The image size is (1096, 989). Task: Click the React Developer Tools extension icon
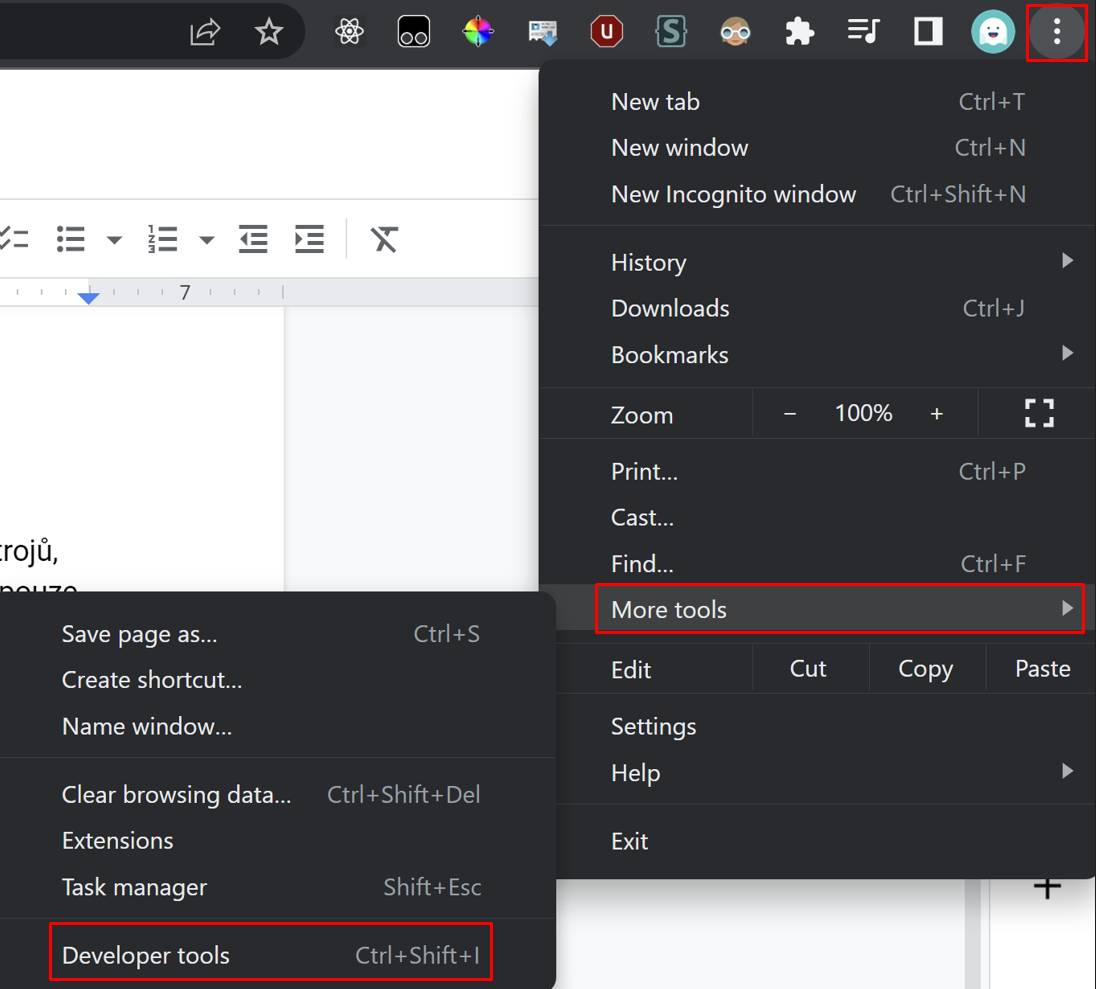coord(349,33)
